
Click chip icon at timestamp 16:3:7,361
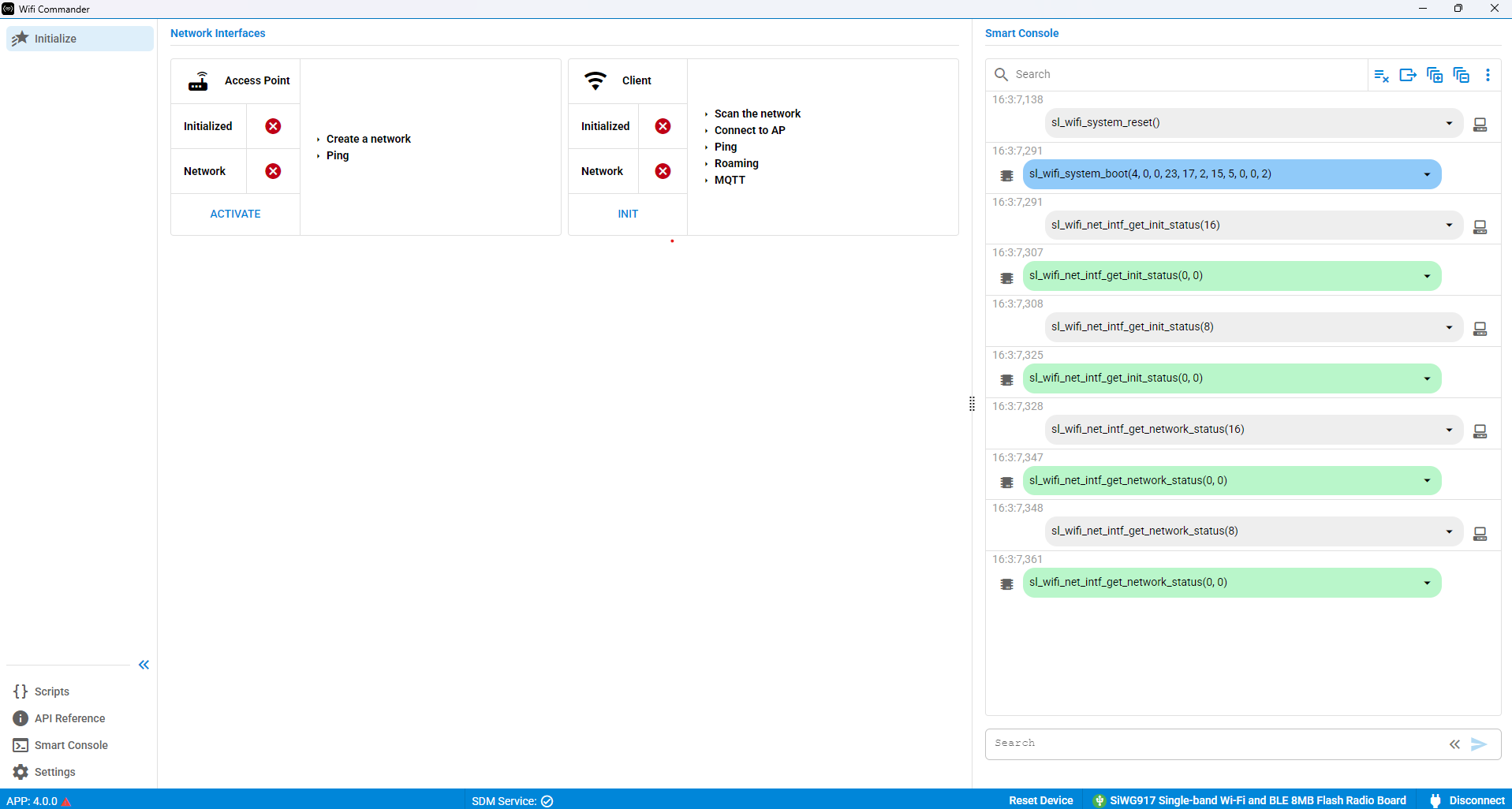1006,584
